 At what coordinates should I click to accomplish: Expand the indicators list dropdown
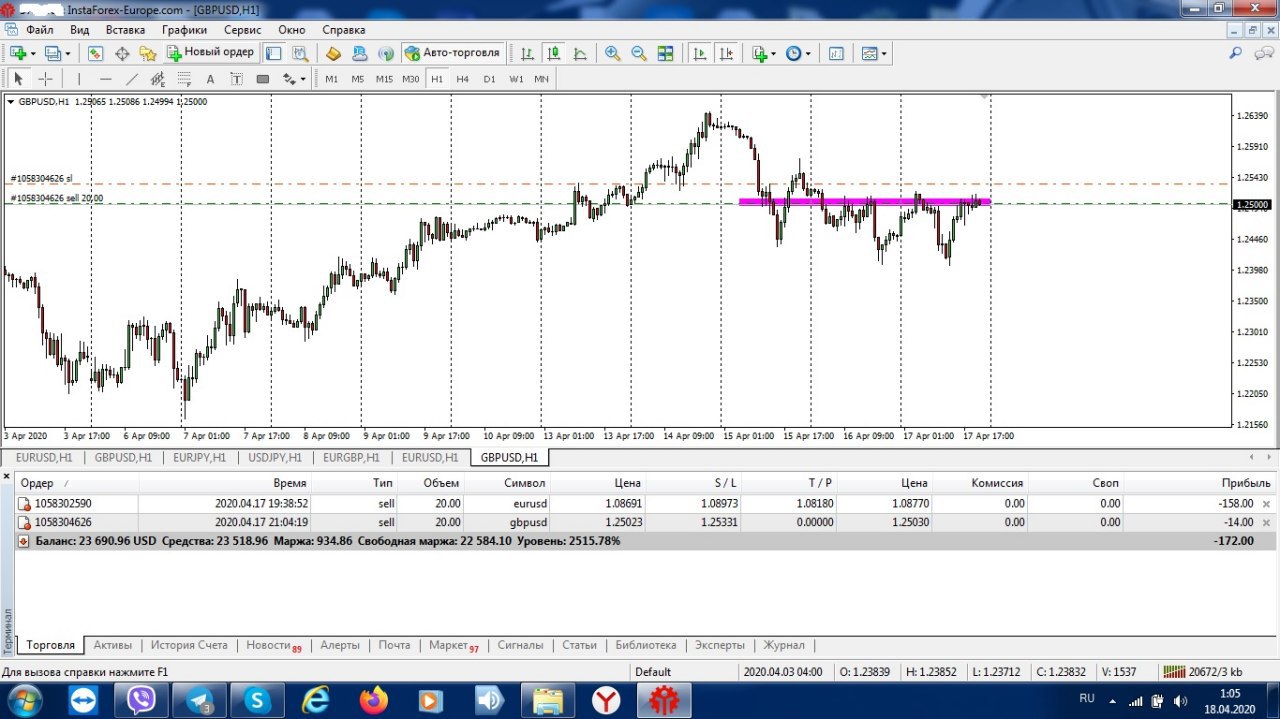click(774, 53)
